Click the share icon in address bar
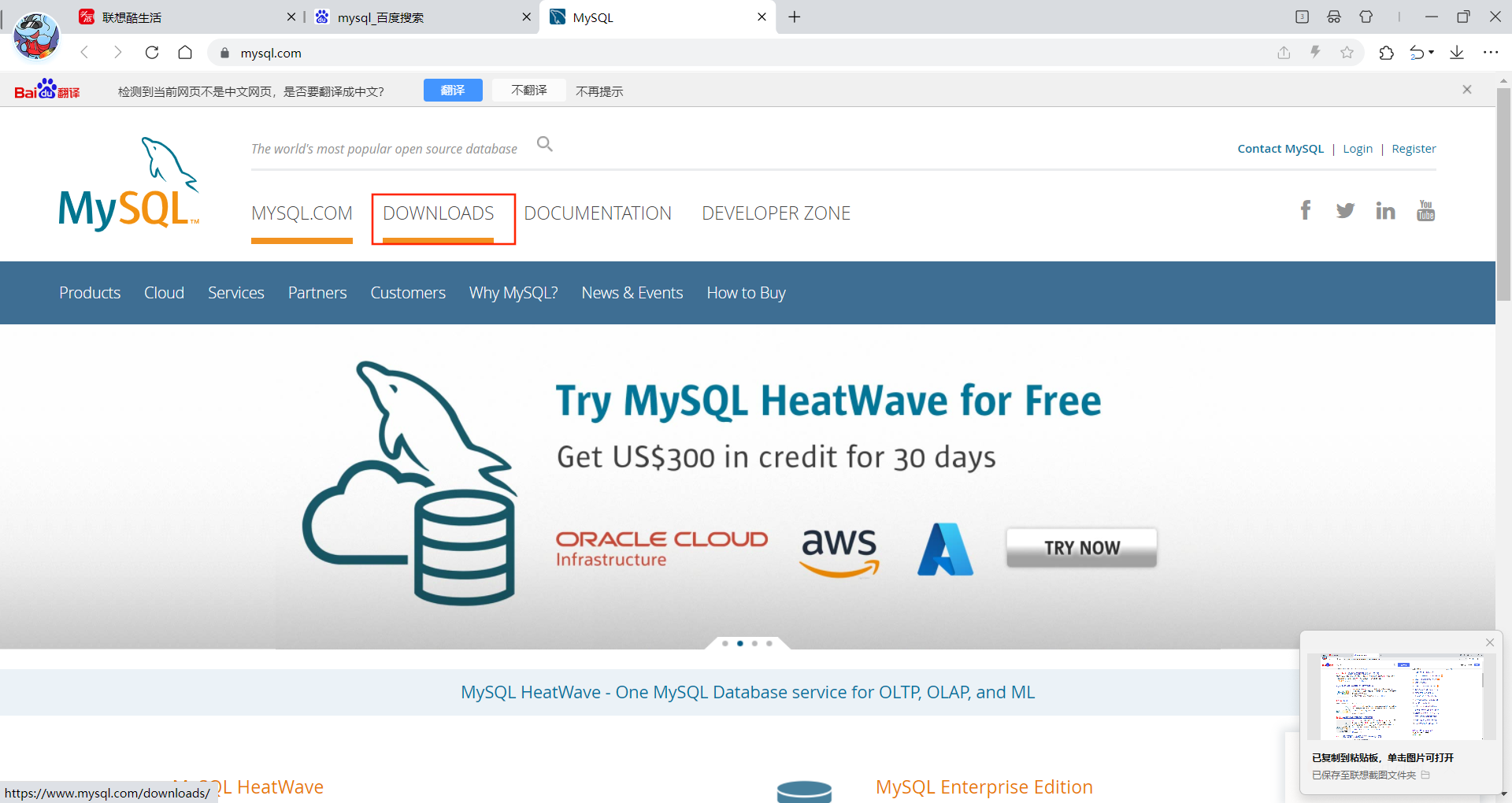Screen dimensions: 1512x803 [x=1284, y=53]
